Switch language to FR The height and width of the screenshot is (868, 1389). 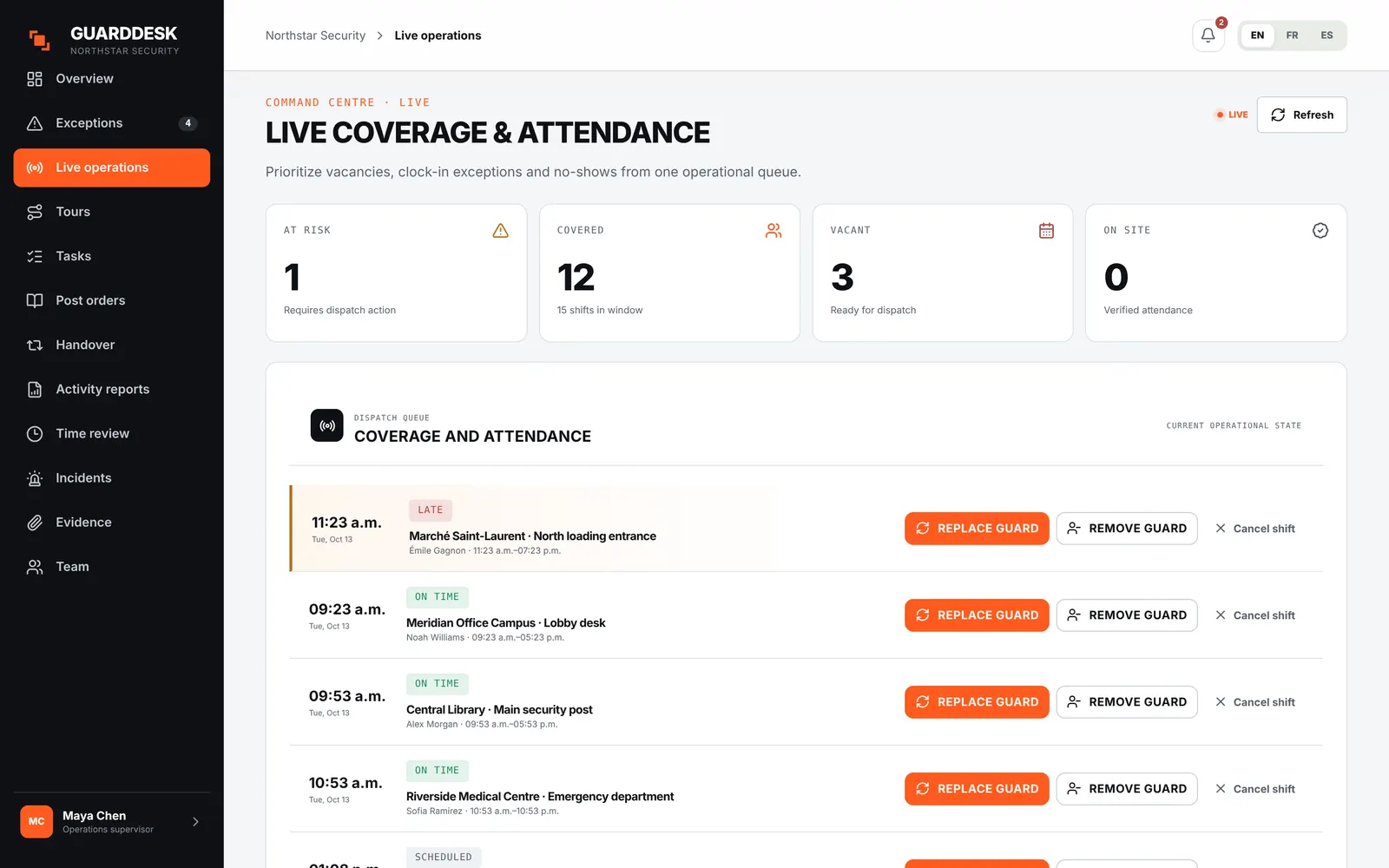[x=1292, y=36]
